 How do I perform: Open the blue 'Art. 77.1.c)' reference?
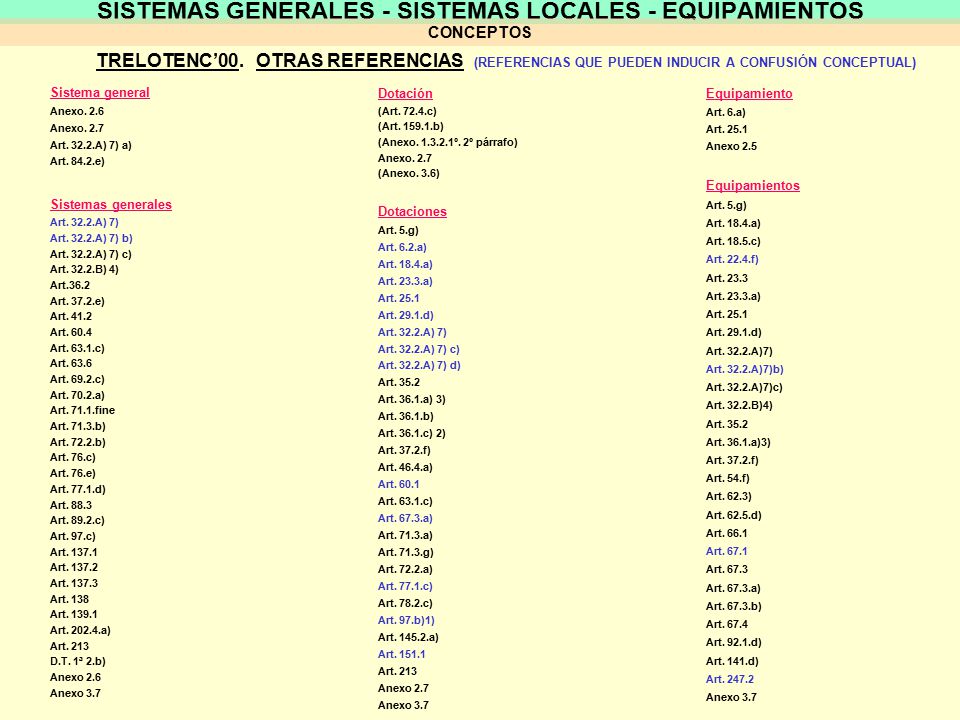405,586
